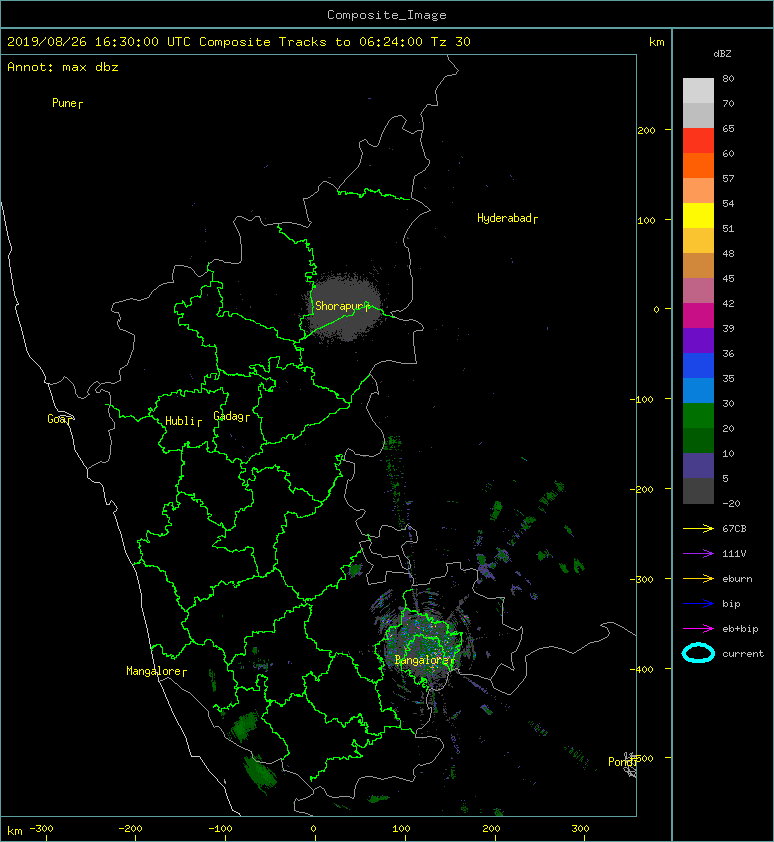Click the magenta eb+bip arrow legend icon
The image size is (774, 842).
[x=698, y=628]
